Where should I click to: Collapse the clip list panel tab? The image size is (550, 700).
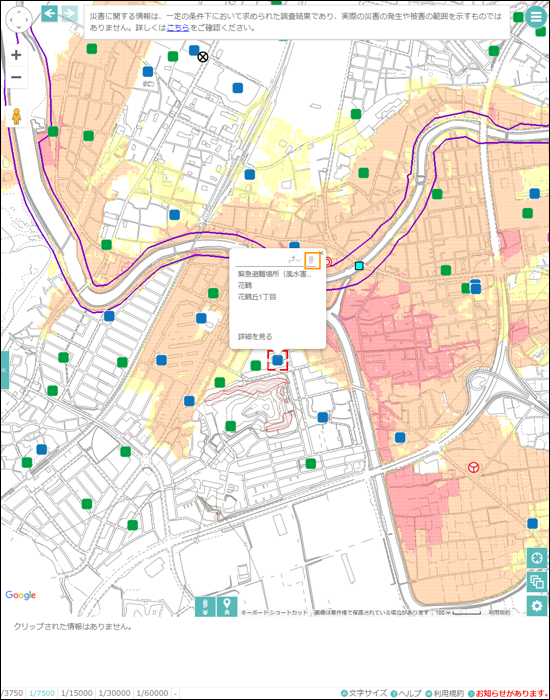click(x=205, y=607)
